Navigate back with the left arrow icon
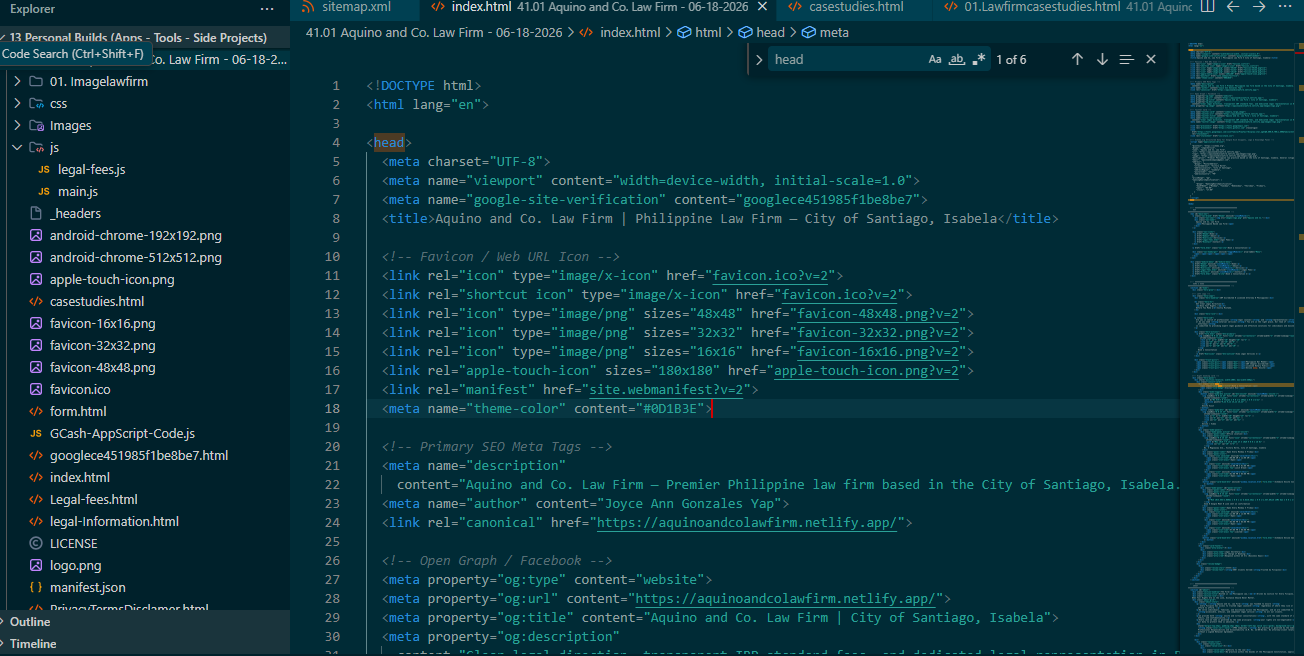Viewport: 1304px width, 656px height. (1233, 7)
